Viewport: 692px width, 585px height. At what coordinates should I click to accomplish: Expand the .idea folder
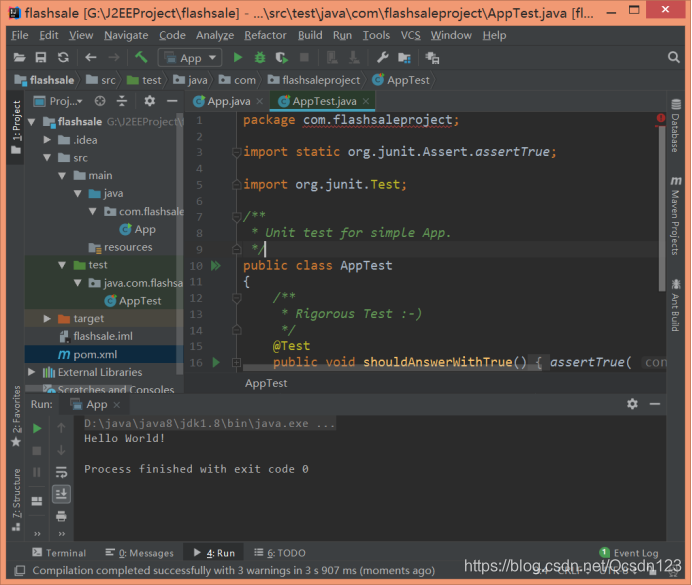pyautogui.click(x=47, y=140)
